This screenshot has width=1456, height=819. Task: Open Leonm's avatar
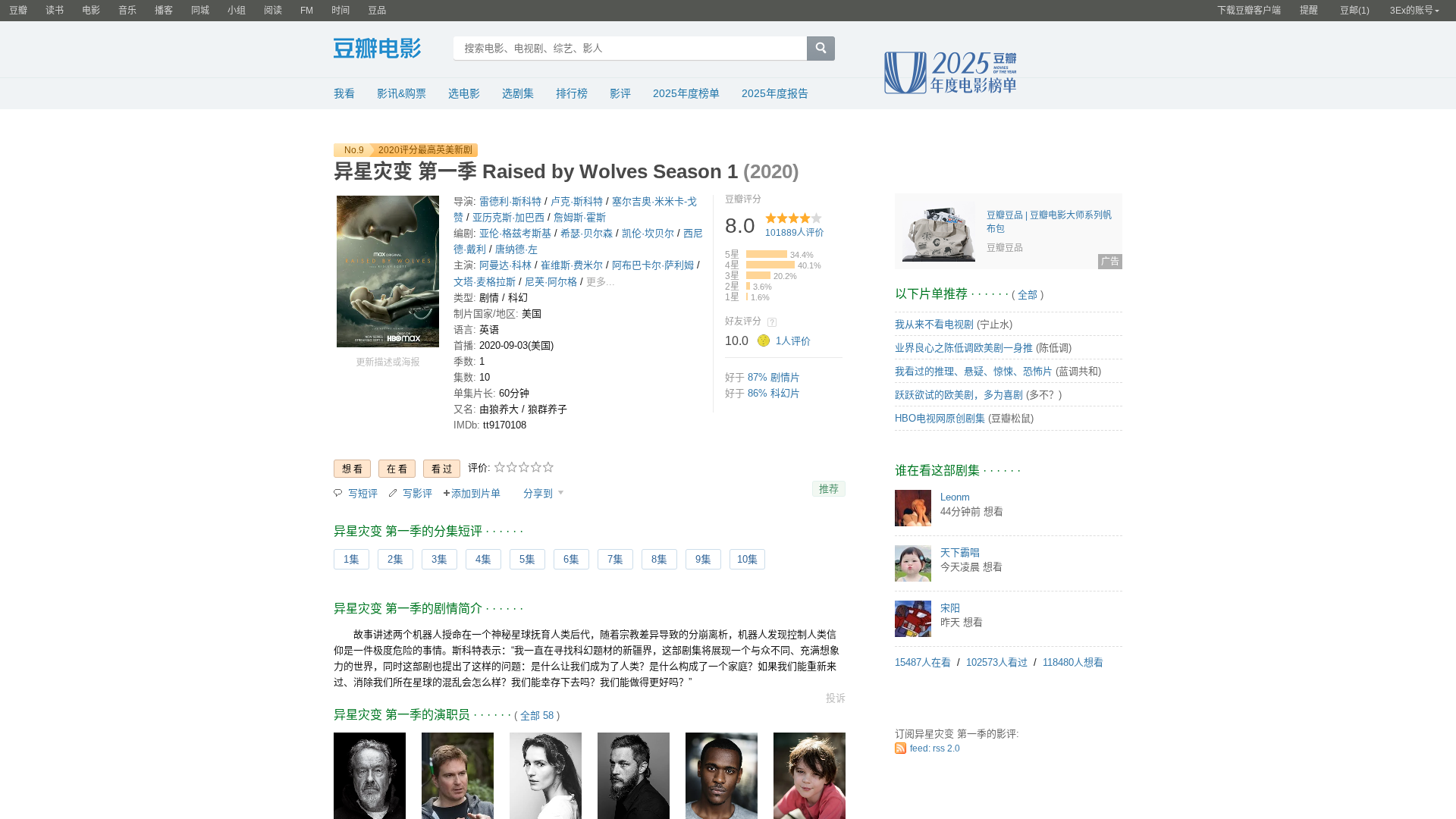point(913,508)
